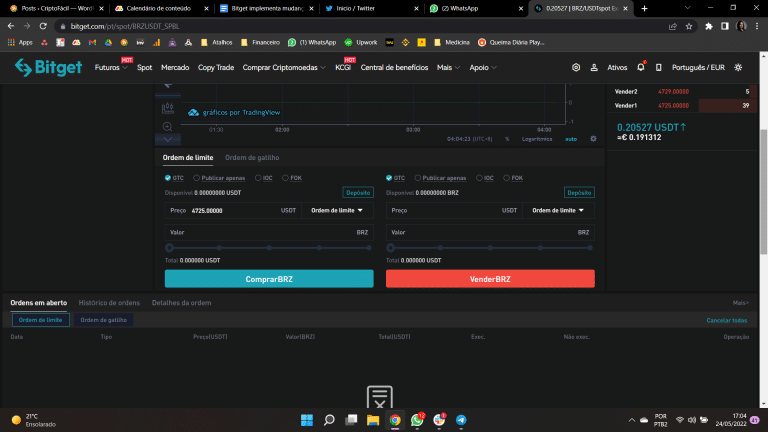The image size is (768, 432).
Task: Open taskbar search
Action: coord(329,420)
